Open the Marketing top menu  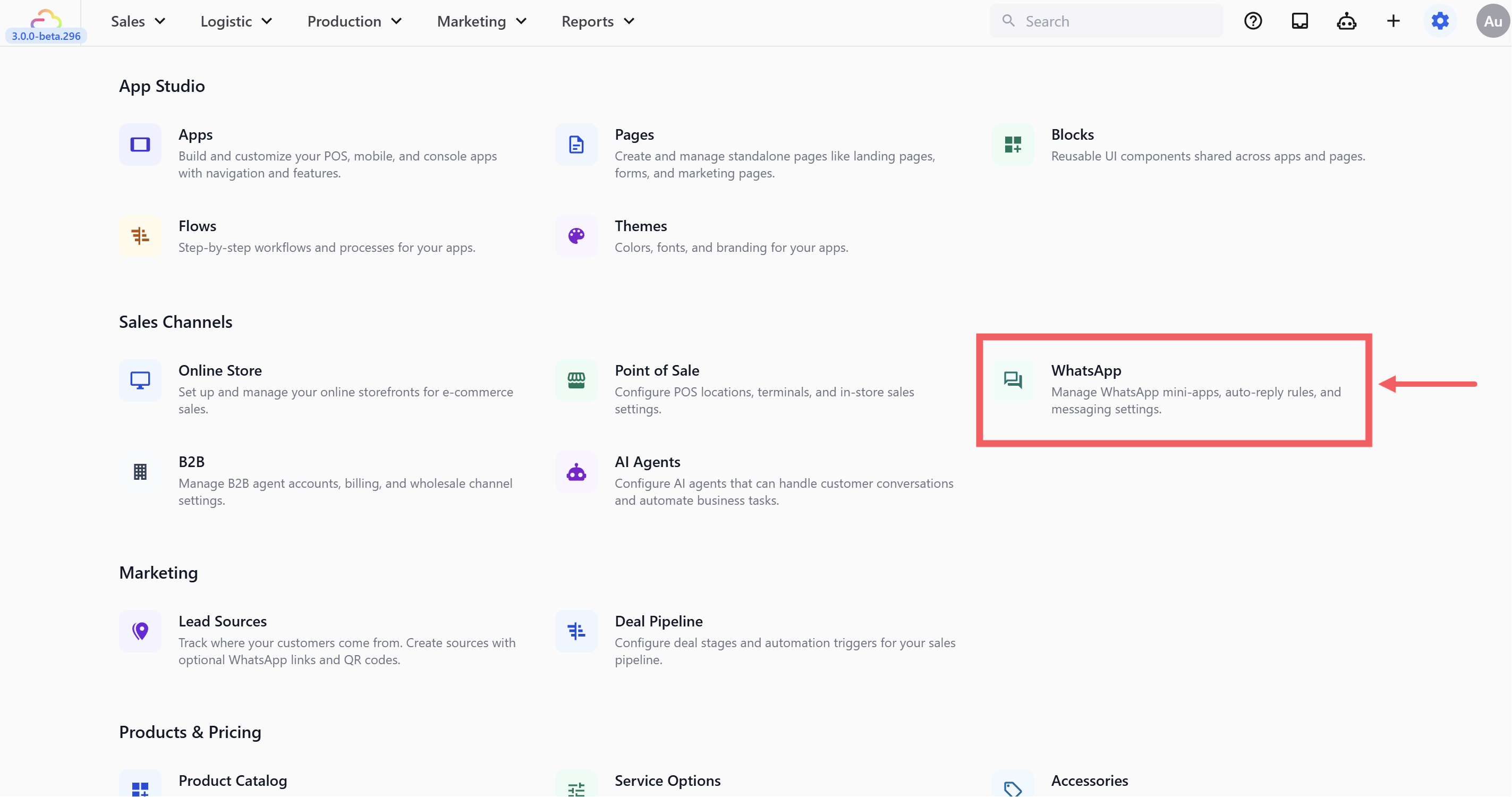coord(481,22)
